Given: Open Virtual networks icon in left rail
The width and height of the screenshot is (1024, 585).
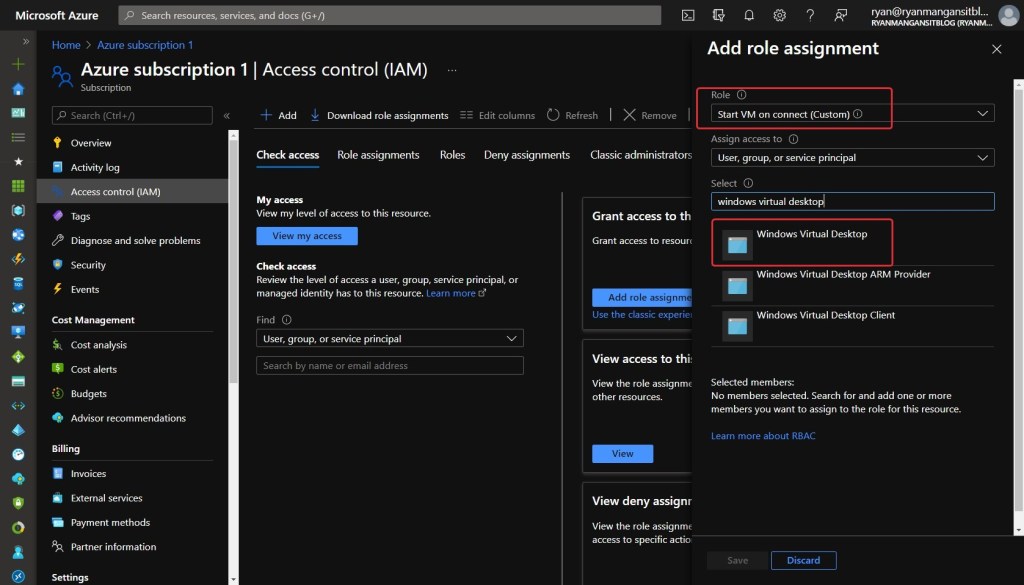Looking at the screenshot, I should (18, 405).
